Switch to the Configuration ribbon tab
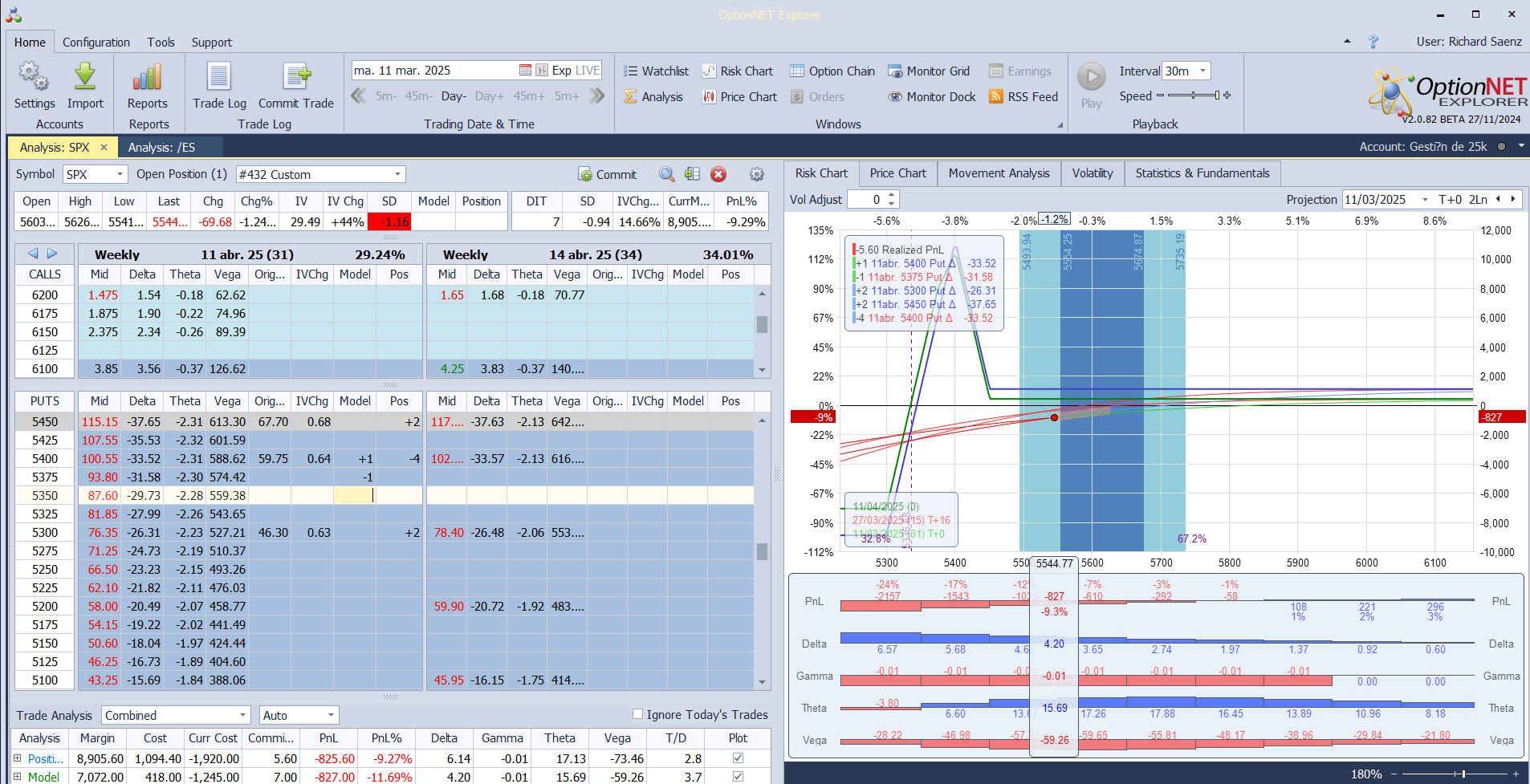This screenshot has height=784, width=1530. tap(96, 43)
